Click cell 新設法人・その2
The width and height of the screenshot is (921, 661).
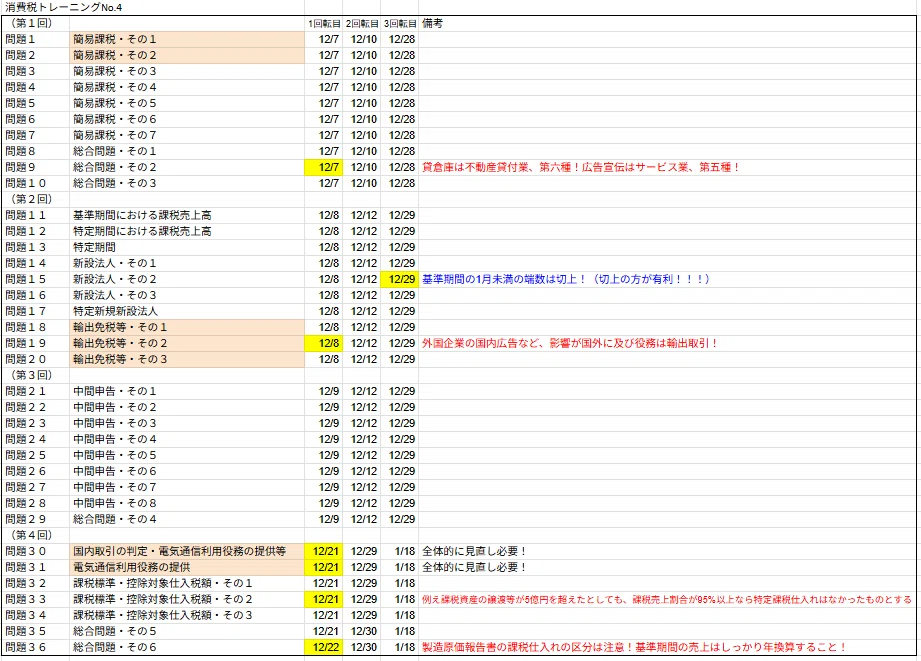click(187, 279)
